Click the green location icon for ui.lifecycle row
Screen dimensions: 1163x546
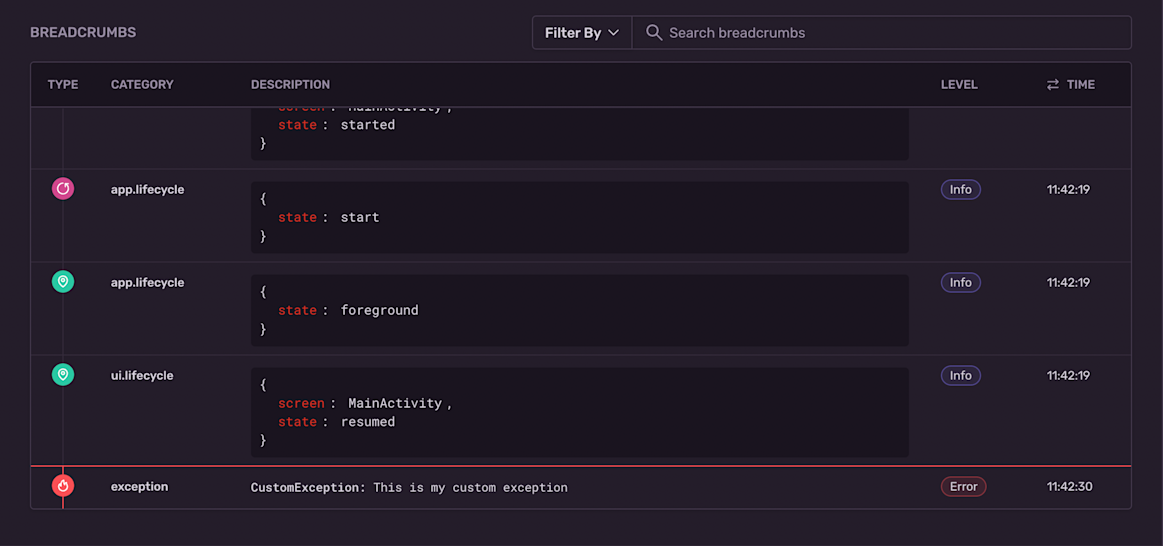(63, 375)
